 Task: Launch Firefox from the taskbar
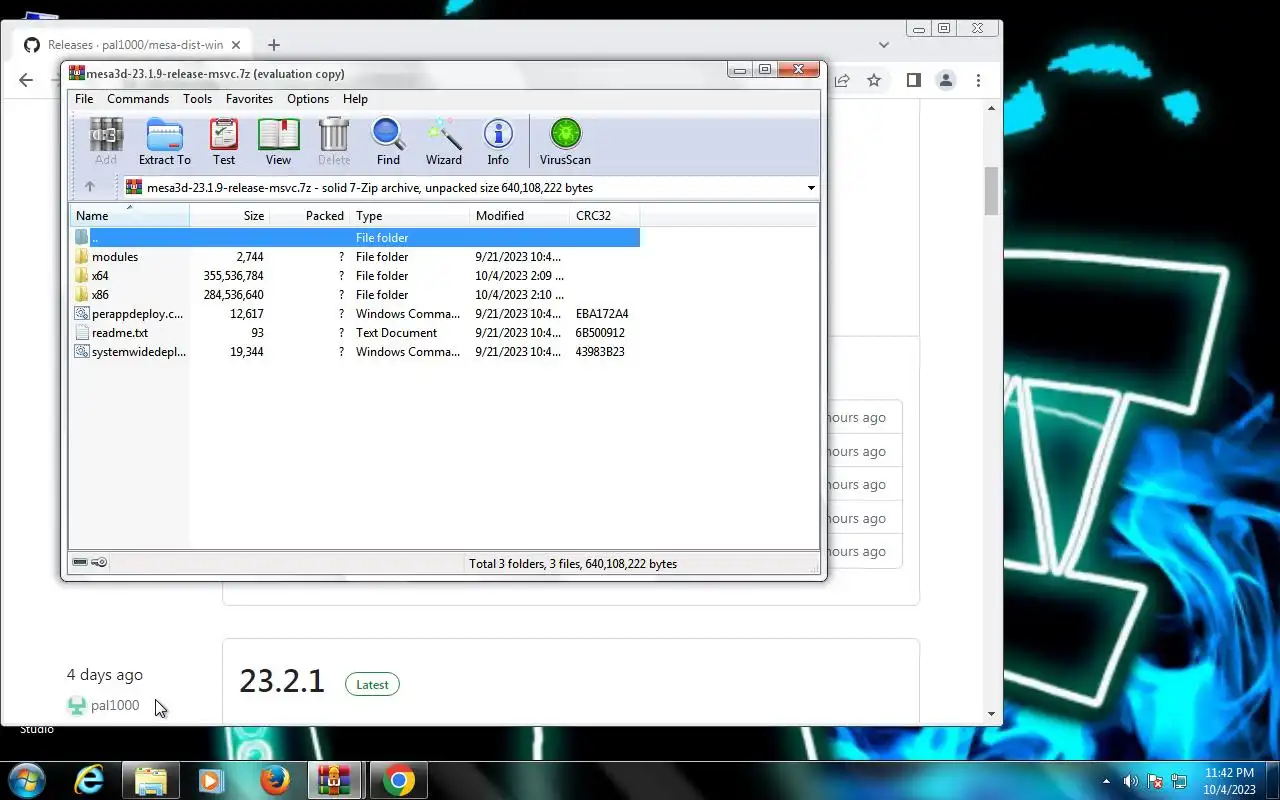pyautogui.click(x=275, y=780)
